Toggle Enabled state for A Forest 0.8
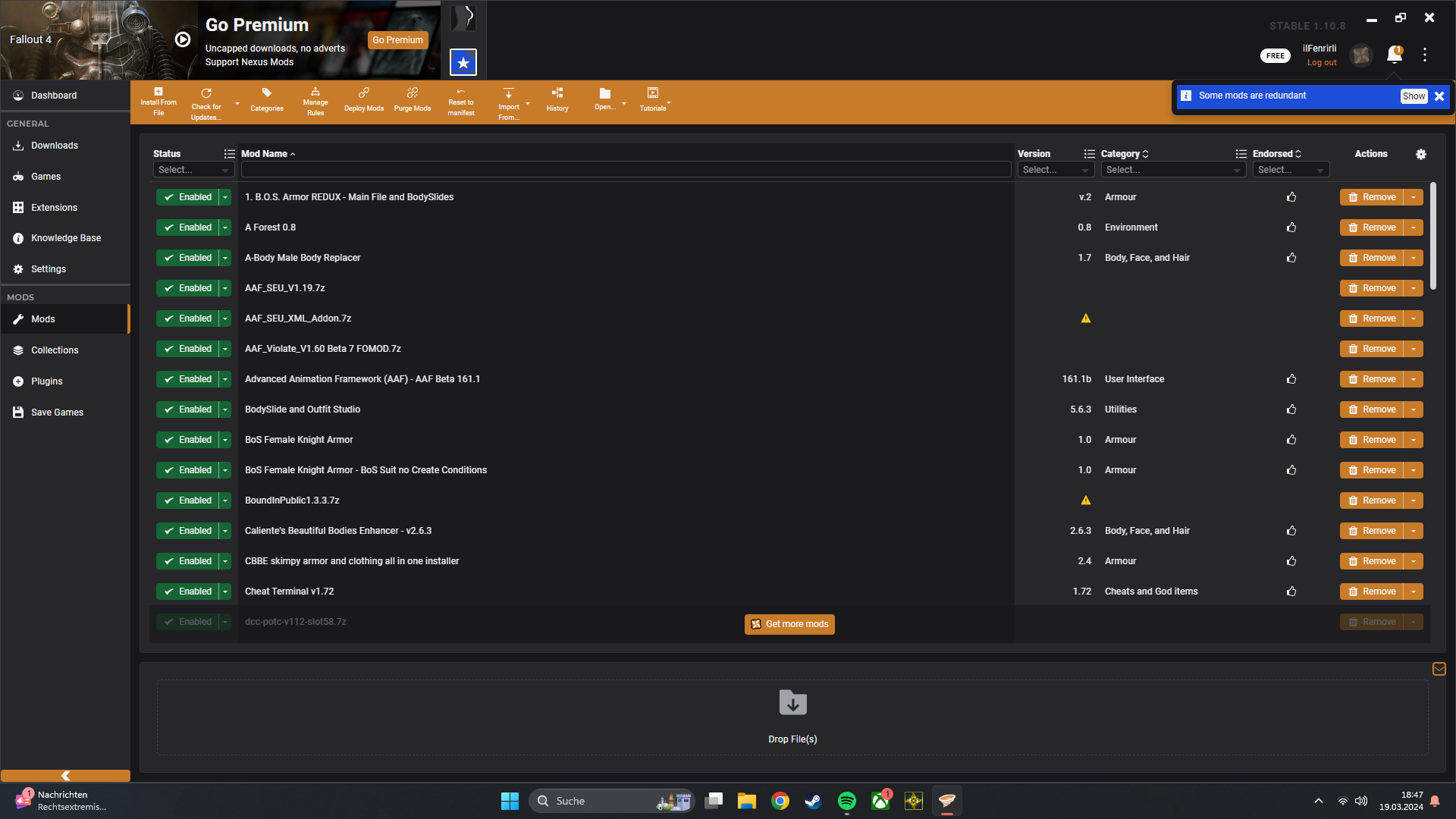This screenshot has height=819, width=1456. click(x=187, y=227)
